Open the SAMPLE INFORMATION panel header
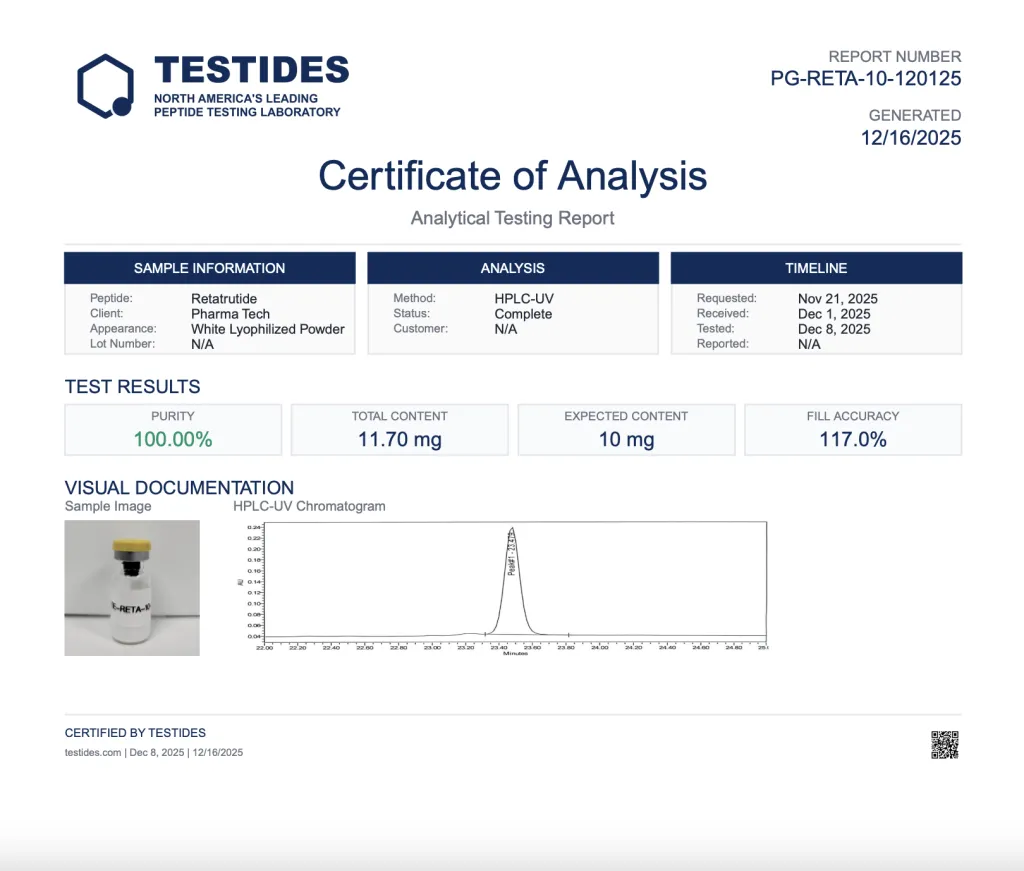The width and height of the screenshot is (1024, 871). 209,267
